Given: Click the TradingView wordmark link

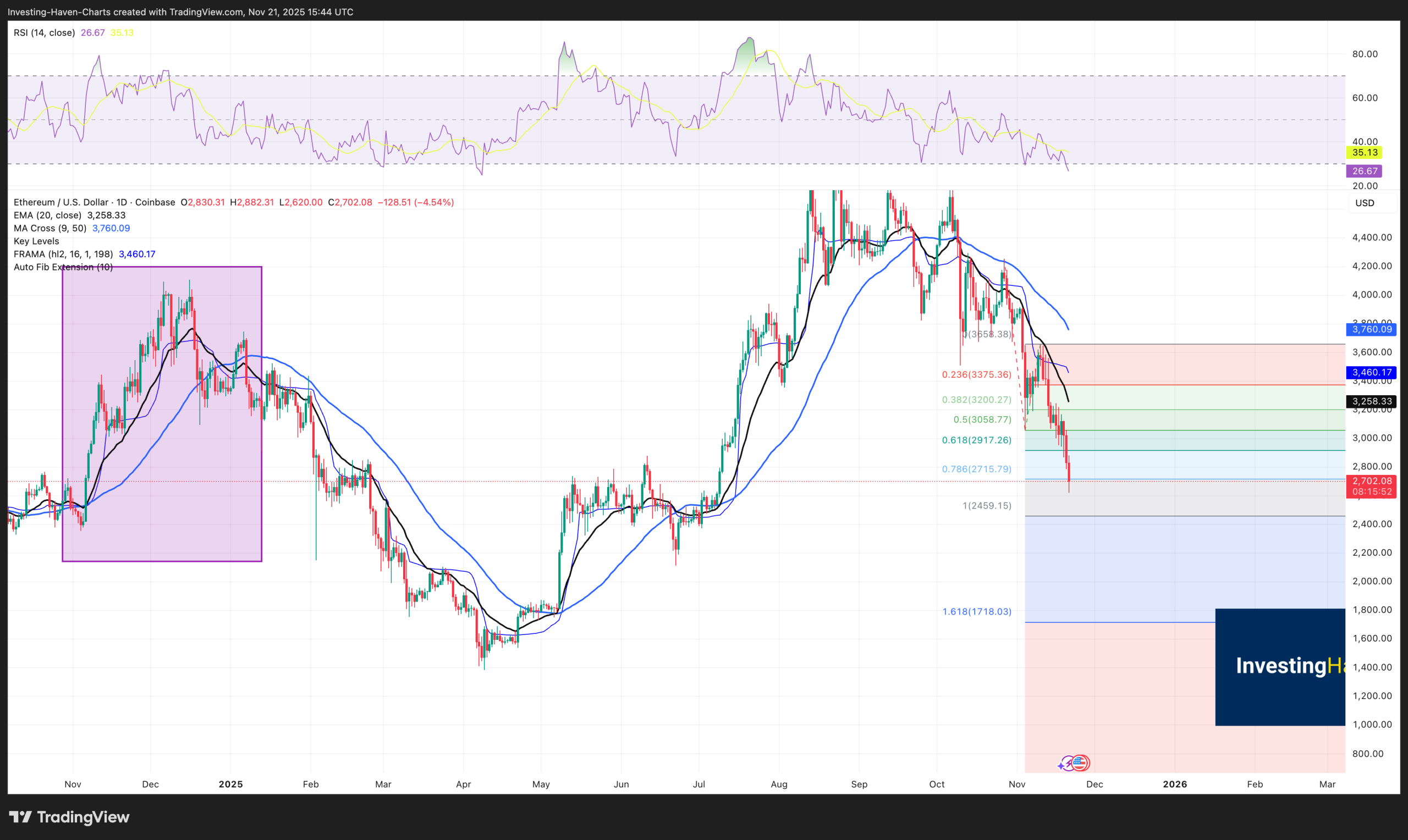Looking at the screenshot, I should click(x=82, y=817).
